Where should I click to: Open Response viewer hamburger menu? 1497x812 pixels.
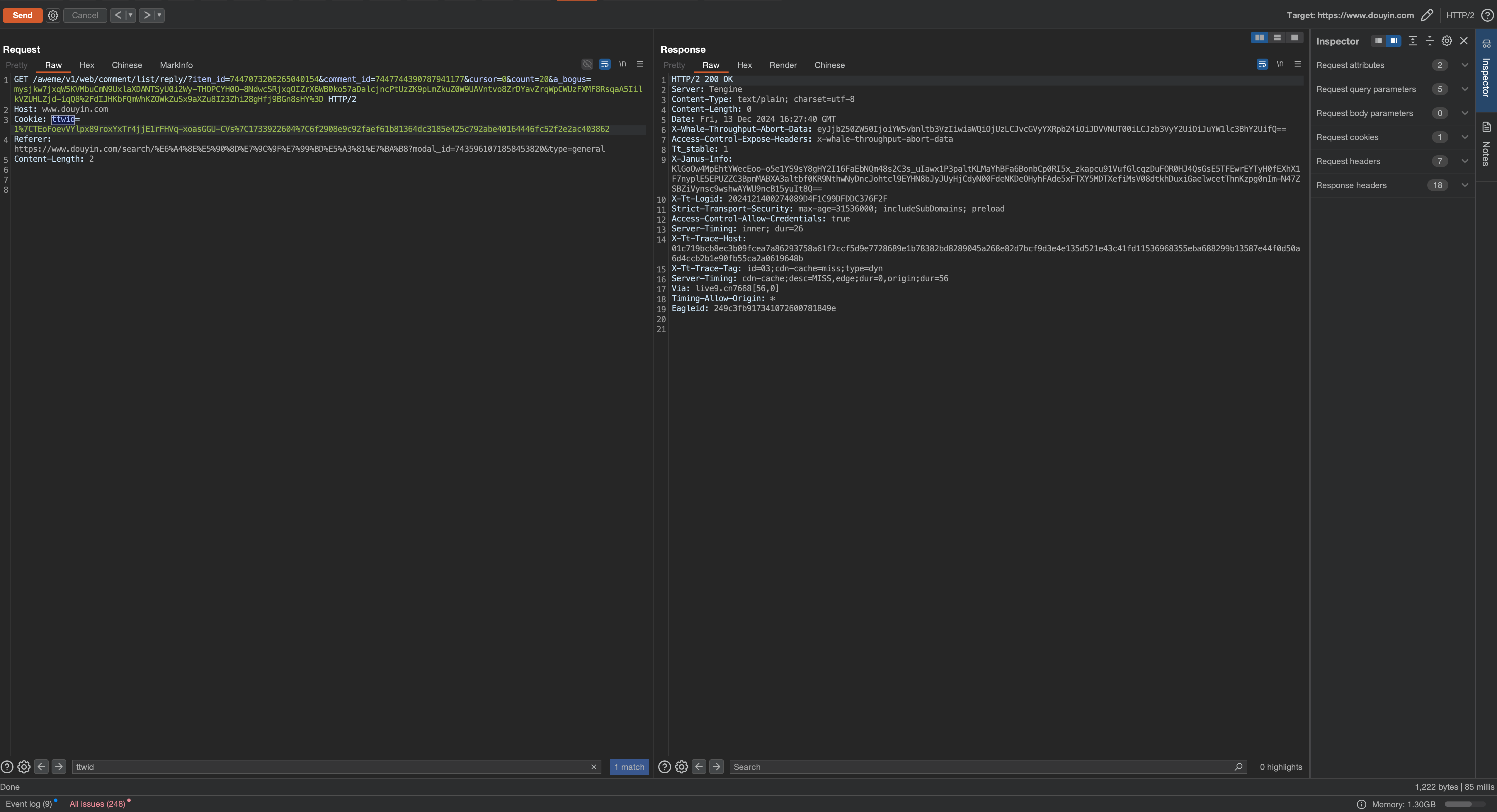pyautogui.click(x=1298, y=64)
